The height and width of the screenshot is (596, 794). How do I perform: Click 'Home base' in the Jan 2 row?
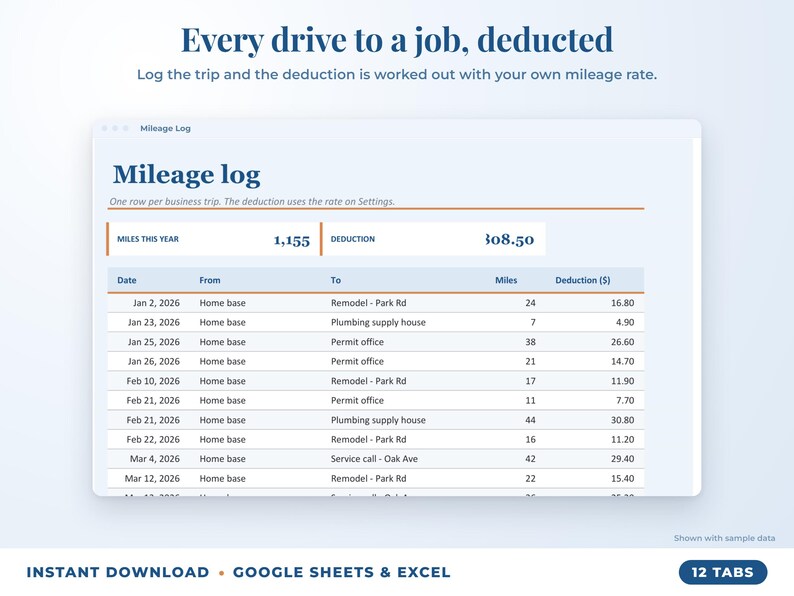tap(222, 303)
